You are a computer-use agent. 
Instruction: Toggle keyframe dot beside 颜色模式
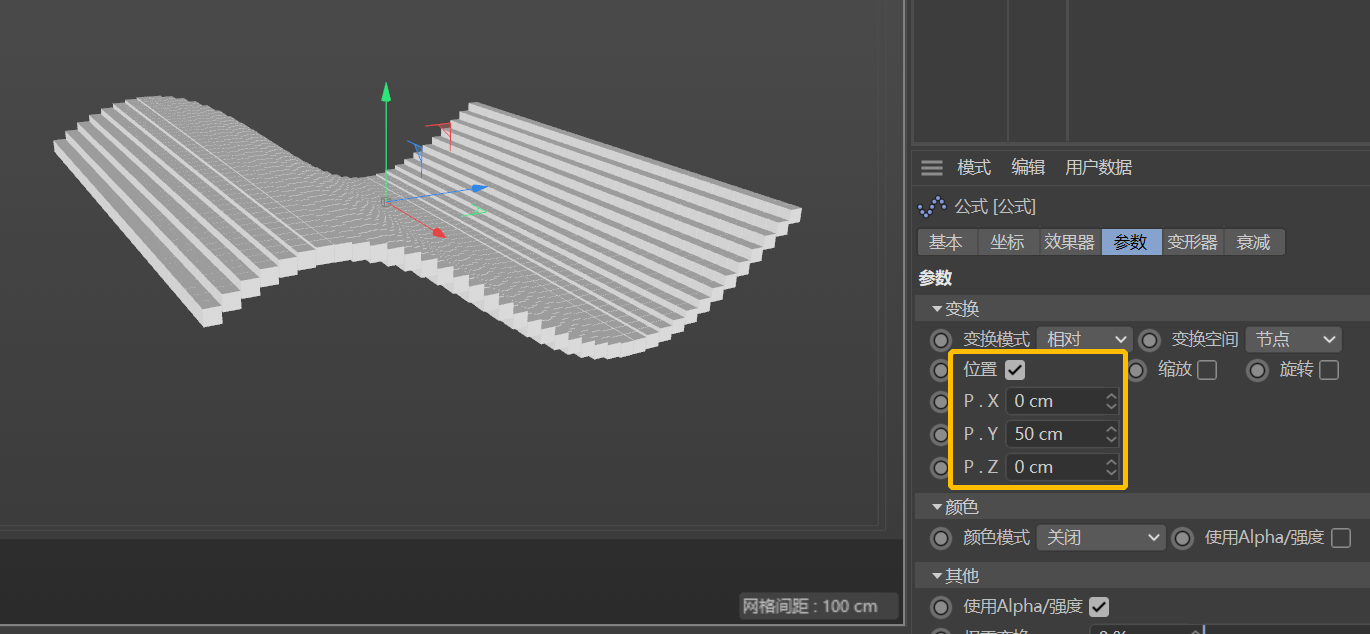pyautogui.click(x=941, y=538)
